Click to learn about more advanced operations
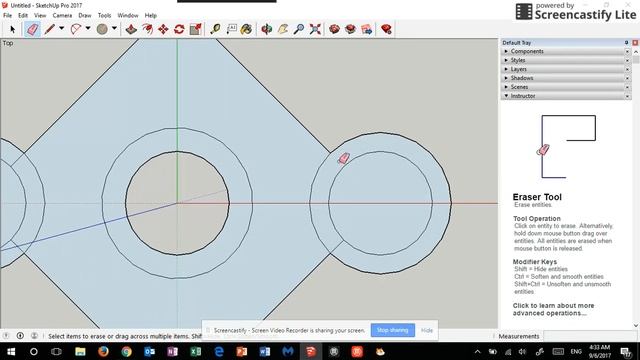The width and height of the screenshot is (640, 360). coord(553,309)
